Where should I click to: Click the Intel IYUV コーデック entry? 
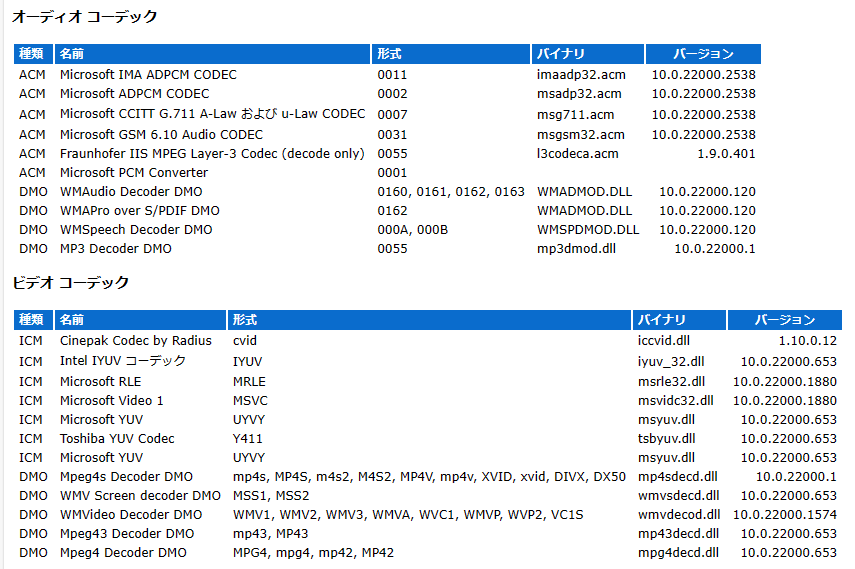pos(123,361)
